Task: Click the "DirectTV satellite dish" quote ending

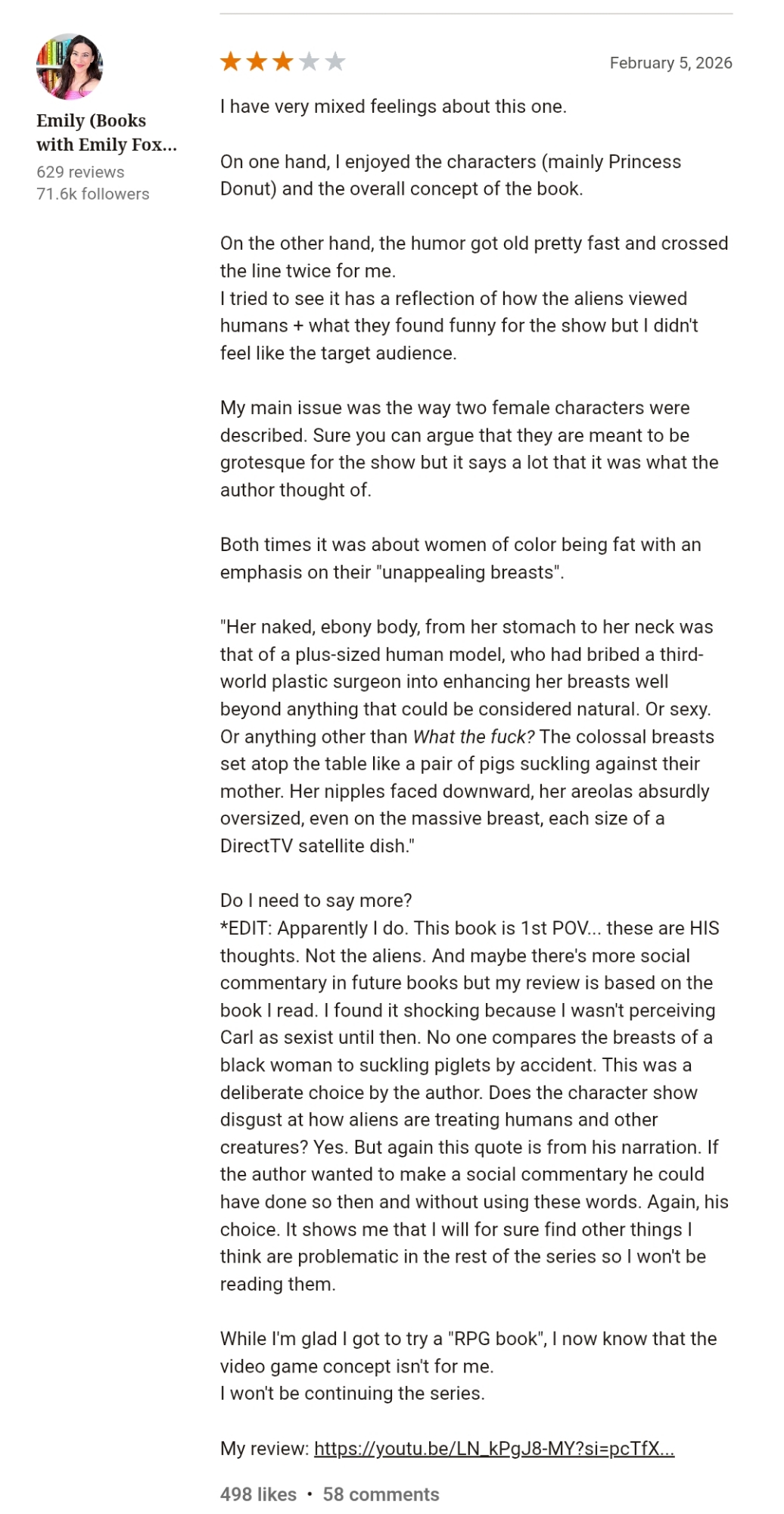Action: (317, 846)
